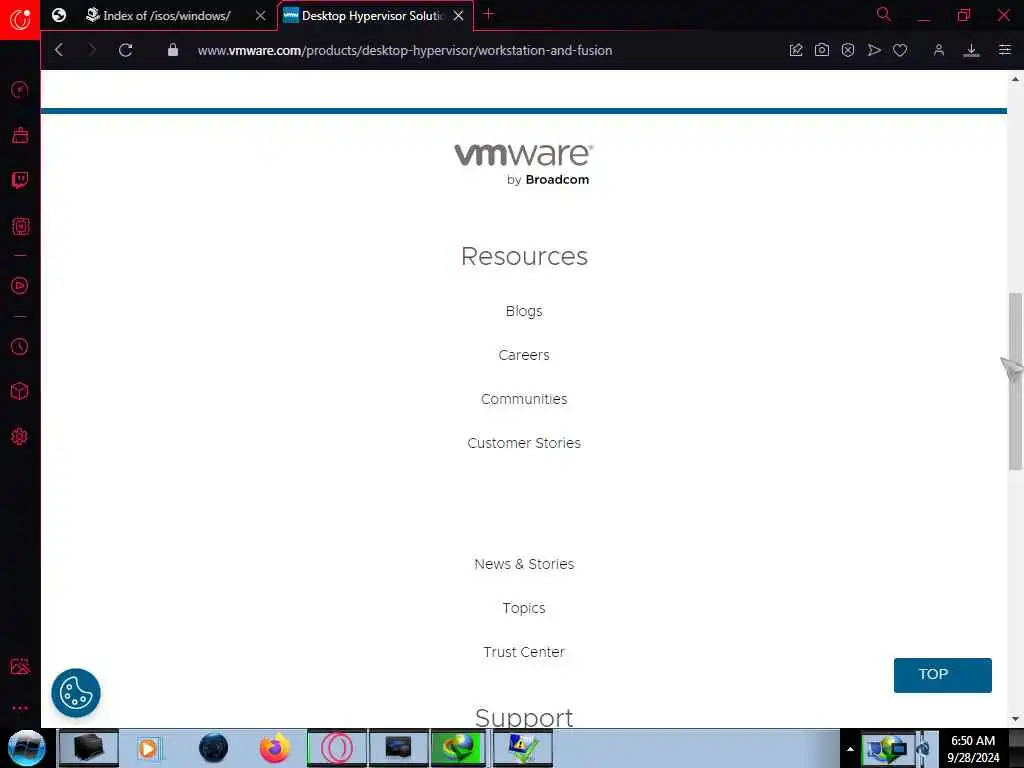Screen dimensions: 1024x768
Task: Click the forward navigation arrow
Action: pyautogui.click(x=92, y=50)
